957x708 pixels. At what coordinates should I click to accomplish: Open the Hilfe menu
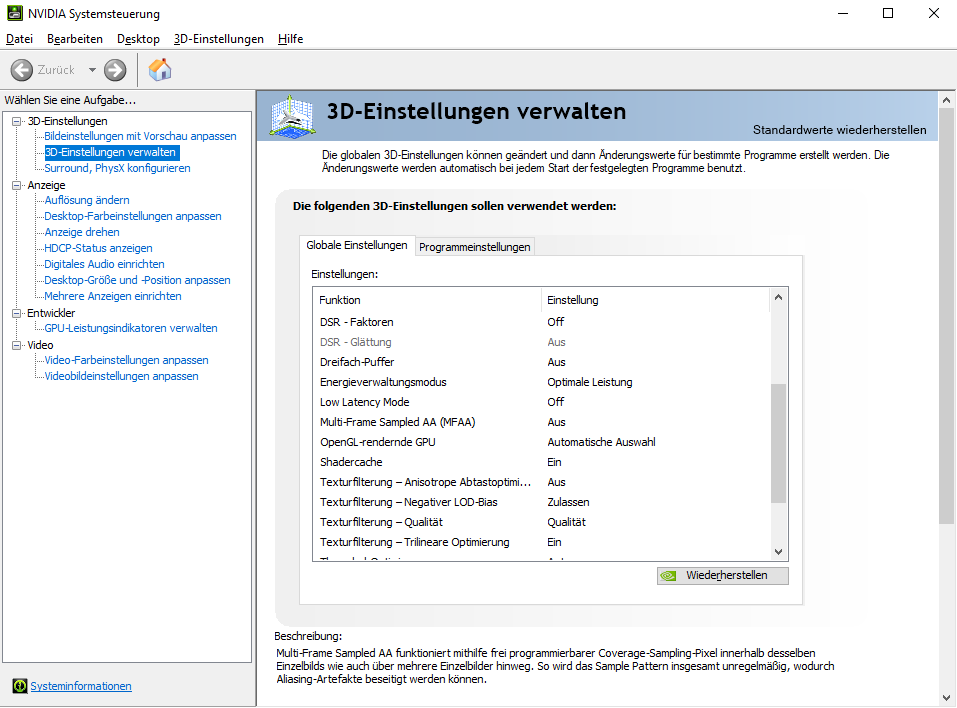pyautogui.click(x=291, y=39)
